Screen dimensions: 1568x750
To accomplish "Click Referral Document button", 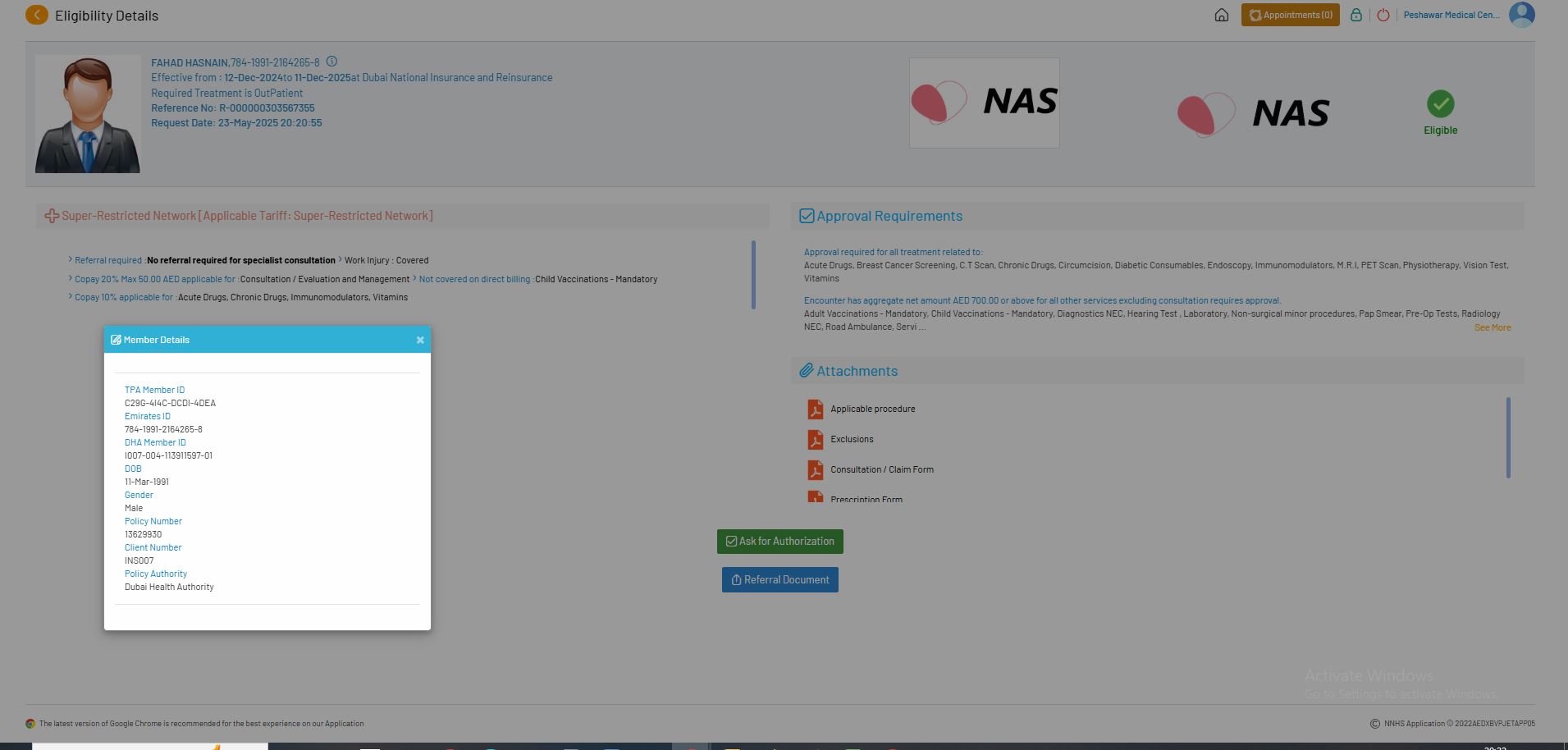I will (779, 579).
